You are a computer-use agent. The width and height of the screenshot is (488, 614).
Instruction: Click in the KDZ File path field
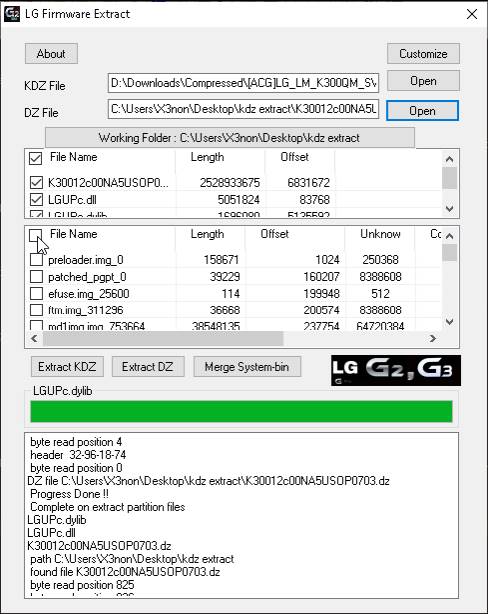click(243, 83)
